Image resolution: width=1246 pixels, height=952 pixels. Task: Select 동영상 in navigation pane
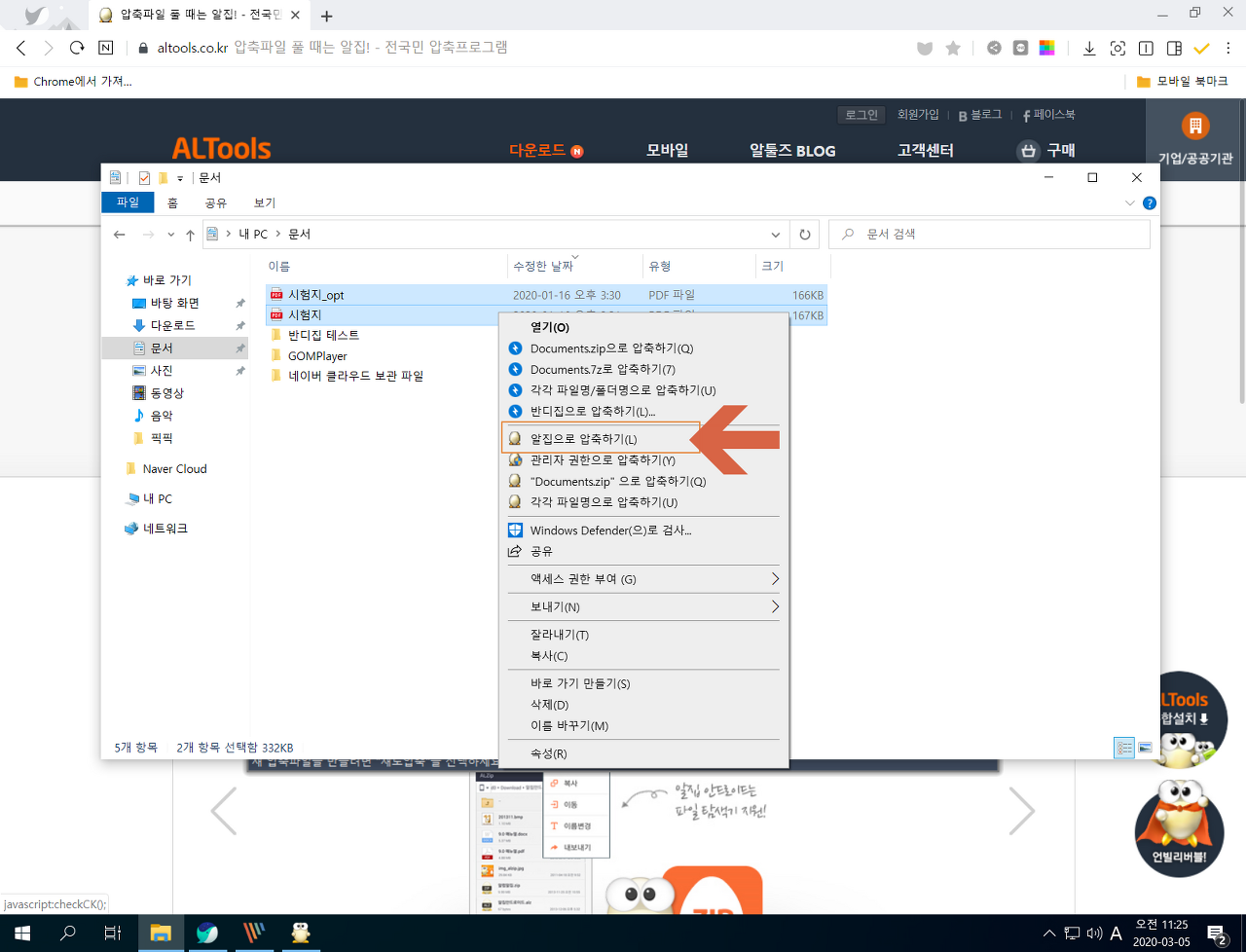click(x=166, y=392)
